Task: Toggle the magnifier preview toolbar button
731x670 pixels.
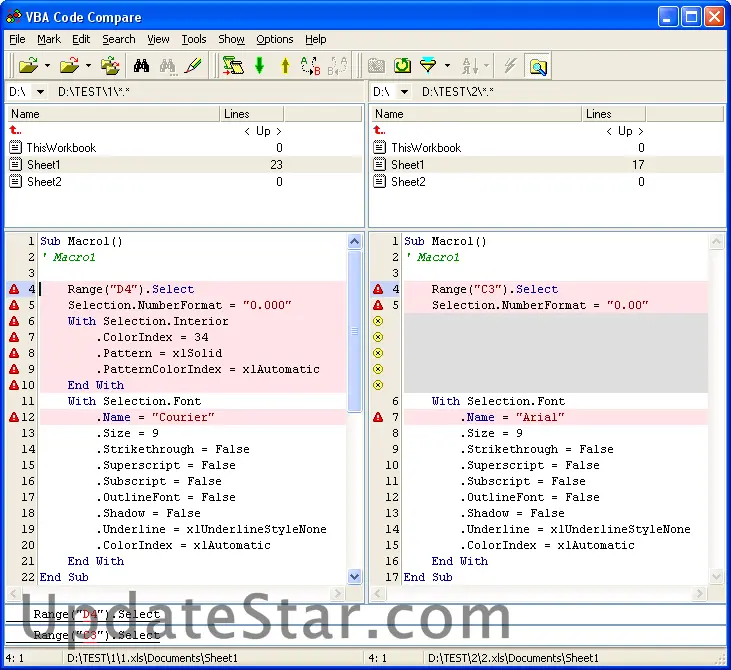Action: coord(538,66)
